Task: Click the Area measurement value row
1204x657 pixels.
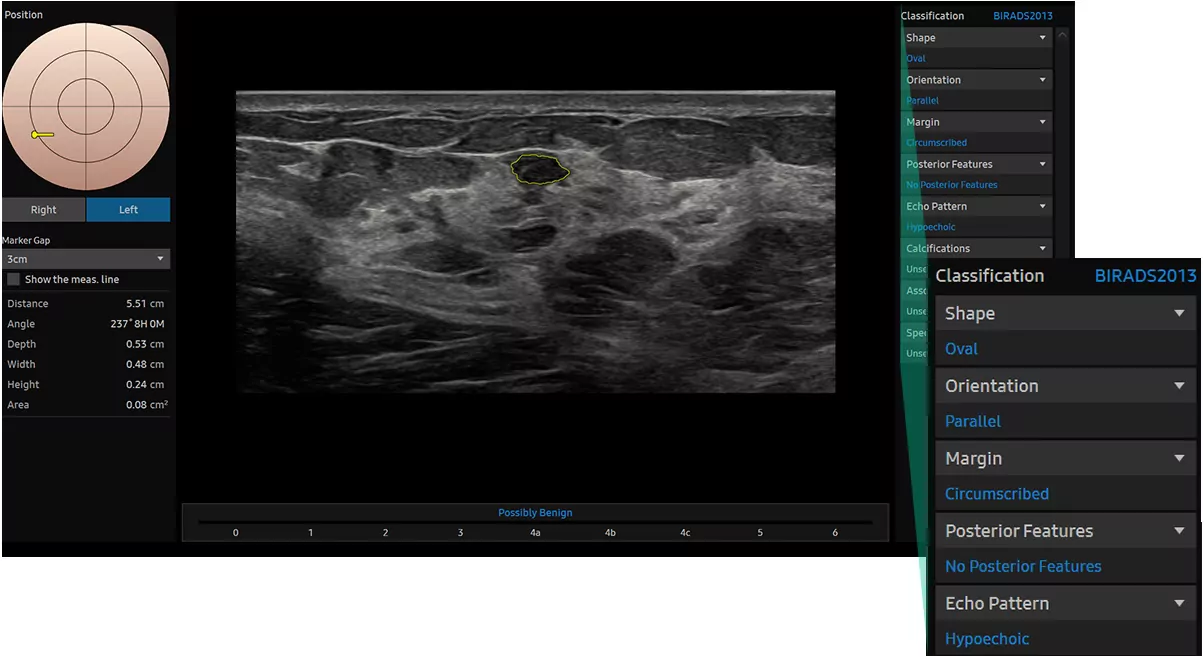Action: pyautogui.click(x=86, y=405)
